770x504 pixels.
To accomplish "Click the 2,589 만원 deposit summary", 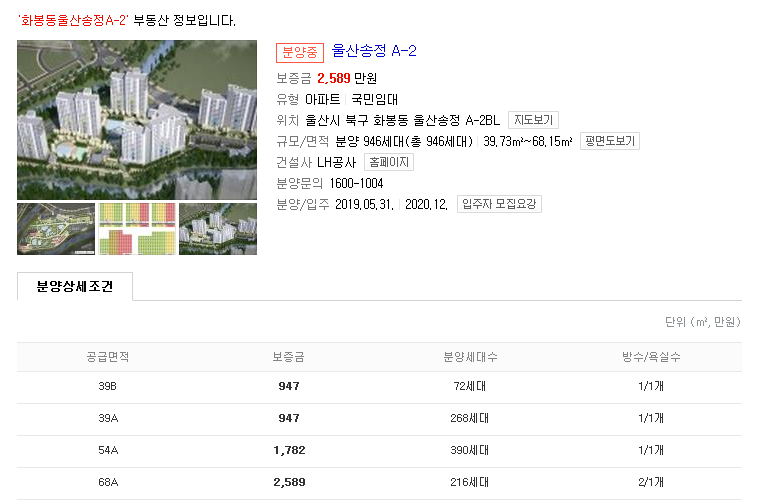I will coord(347,79).
